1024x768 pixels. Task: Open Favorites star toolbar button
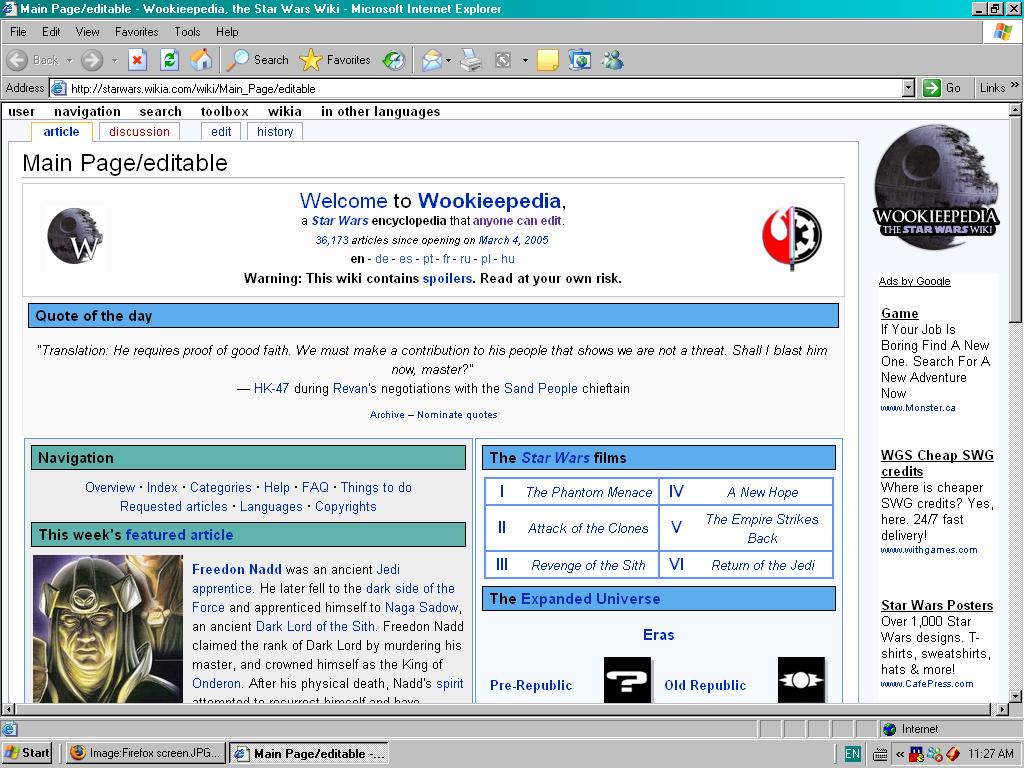point(335,60)
